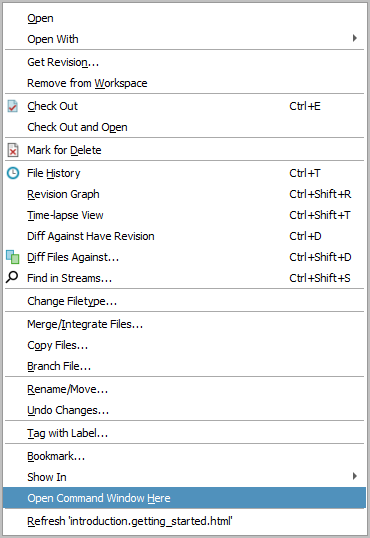Click the Diff Files Against overlapping squares icon
Viewport: 370px width, 538px height.
tap(13, 257)
